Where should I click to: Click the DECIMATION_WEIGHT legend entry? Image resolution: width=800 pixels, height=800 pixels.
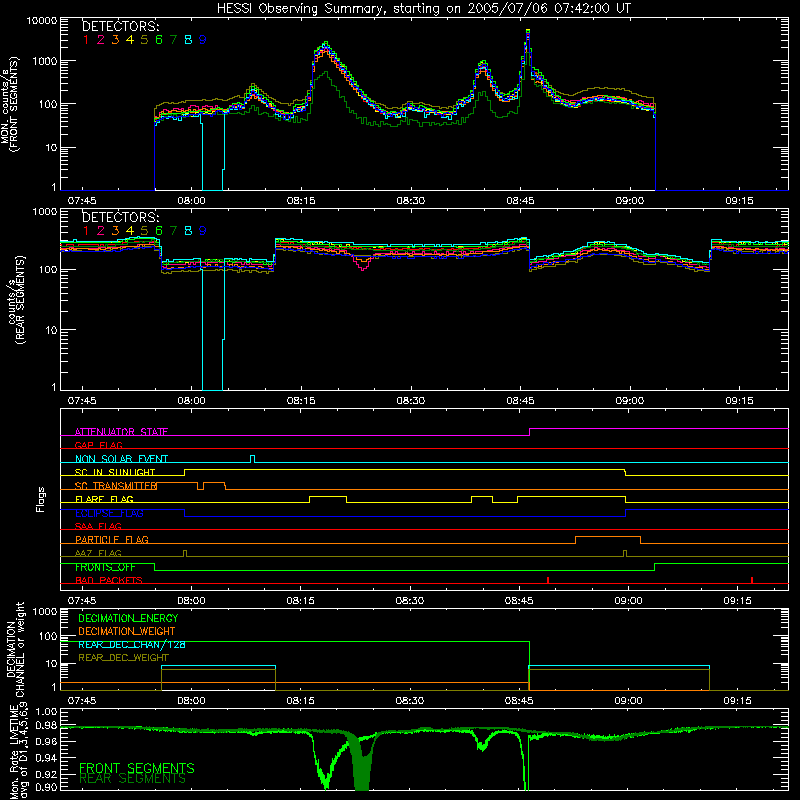[x=127, y=631]
